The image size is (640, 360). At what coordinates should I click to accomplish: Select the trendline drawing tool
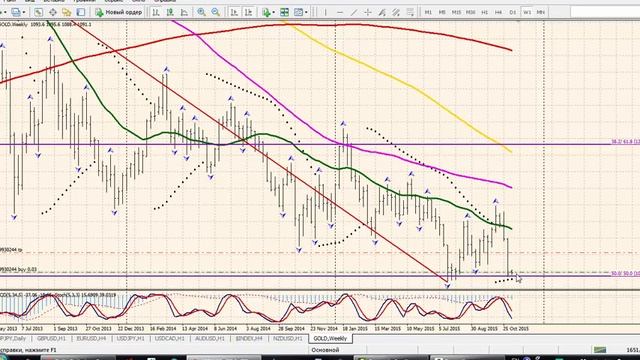(x=354, y=12)
